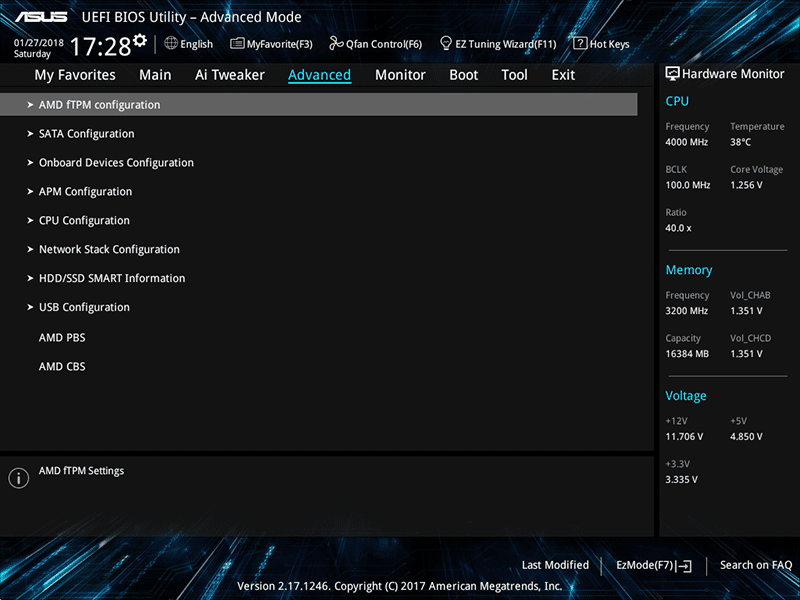Open AMD PBS menu entry
Screen dimensions: 800x600
[62, 338]
